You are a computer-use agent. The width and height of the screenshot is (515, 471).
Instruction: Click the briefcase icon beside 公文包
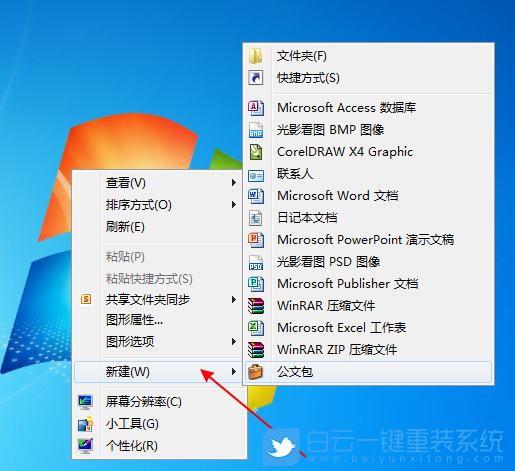click(x=256, y=372)
